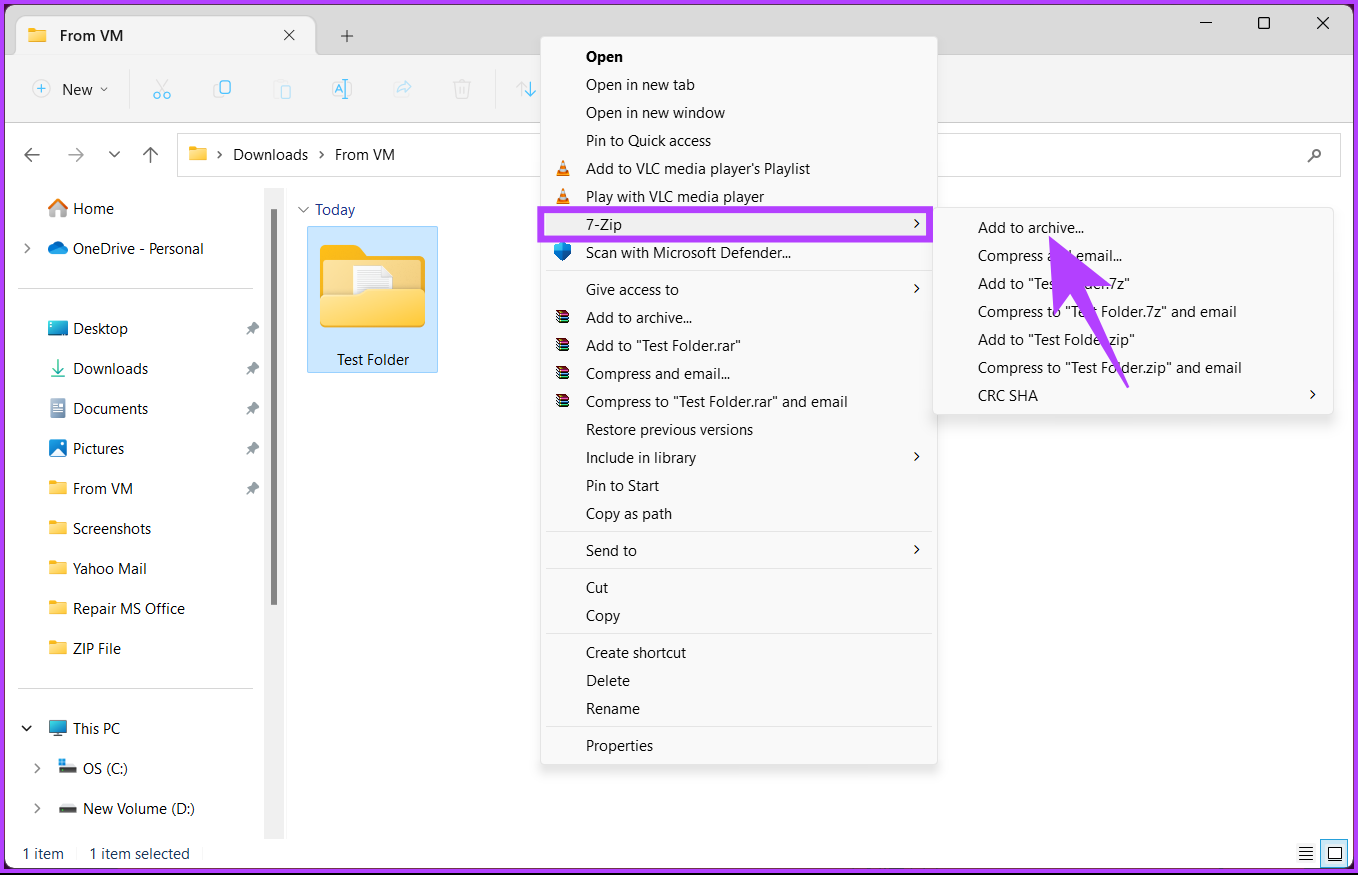Open the Give access to submenu
1358x875 pixels.
pos(739,290)
